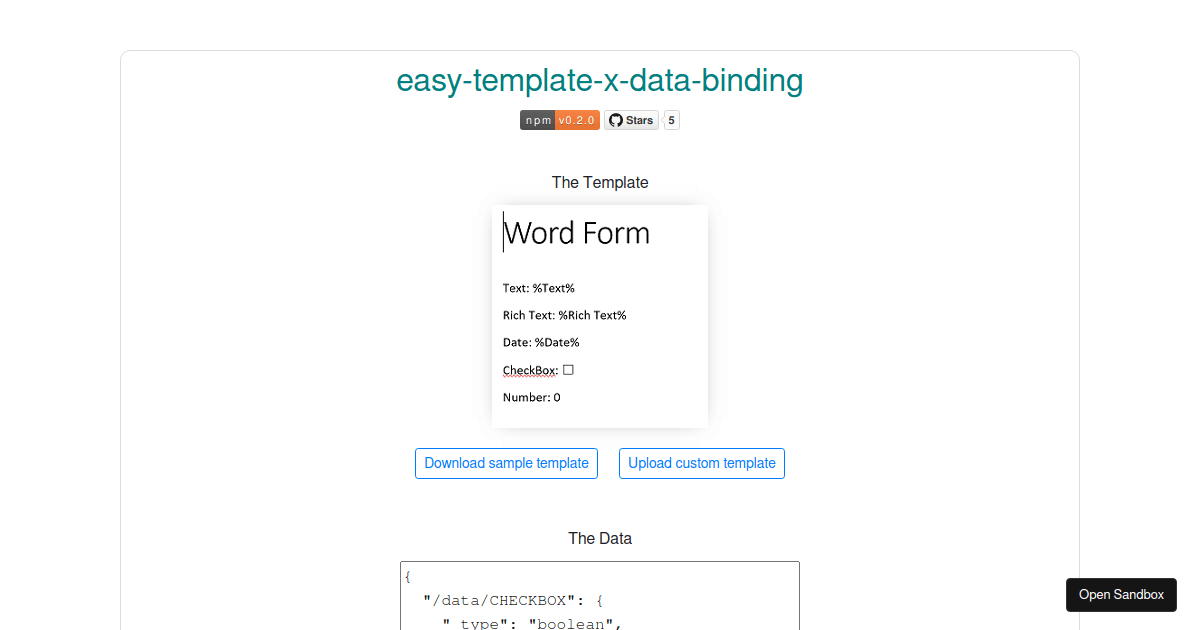Select the GitHub Stars badge

[x=631, y=120]
